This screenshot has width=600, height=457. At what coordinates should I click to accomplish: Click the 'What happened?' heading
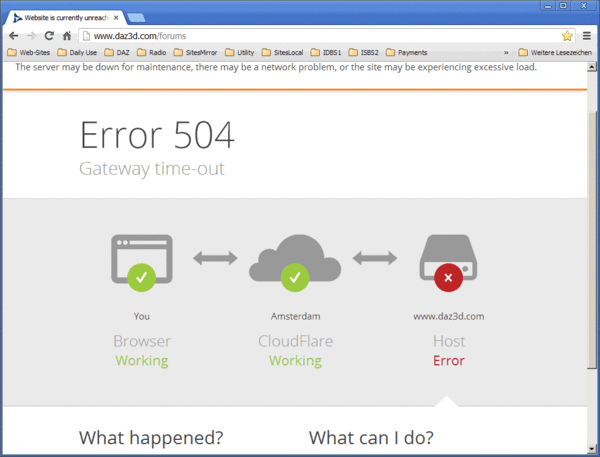tap(151, 437)
